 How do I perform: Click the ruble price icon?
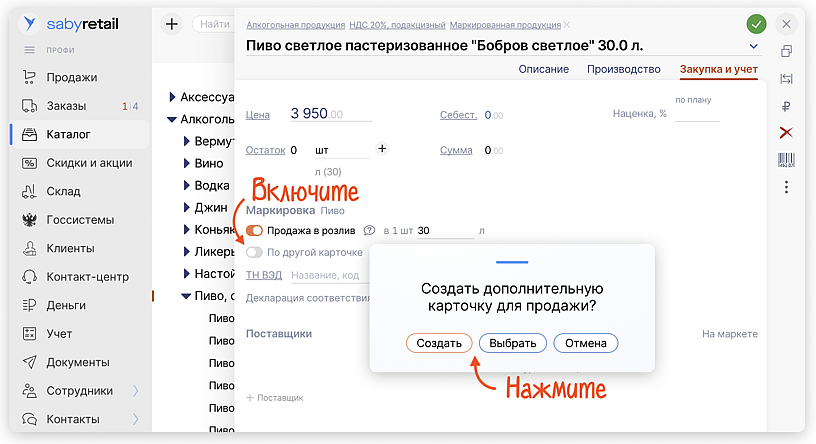tap(786, 106)
